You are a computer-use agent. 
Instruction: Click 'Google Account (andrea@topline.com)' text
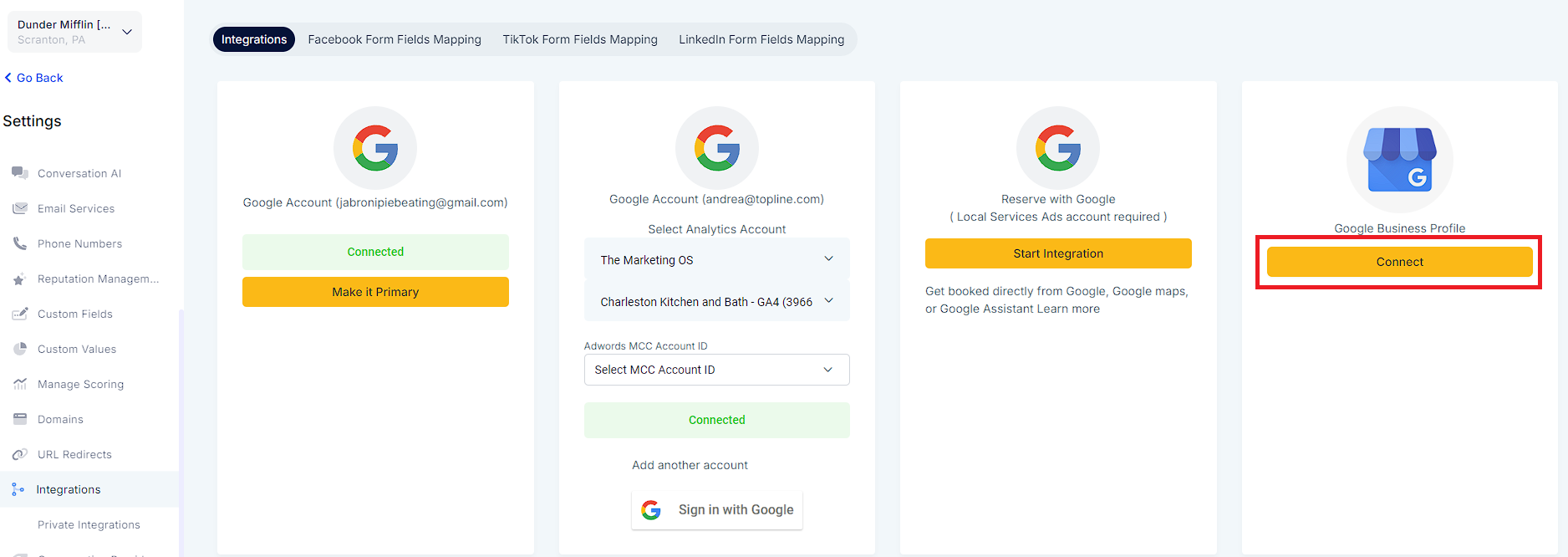[x=717, y=199]
